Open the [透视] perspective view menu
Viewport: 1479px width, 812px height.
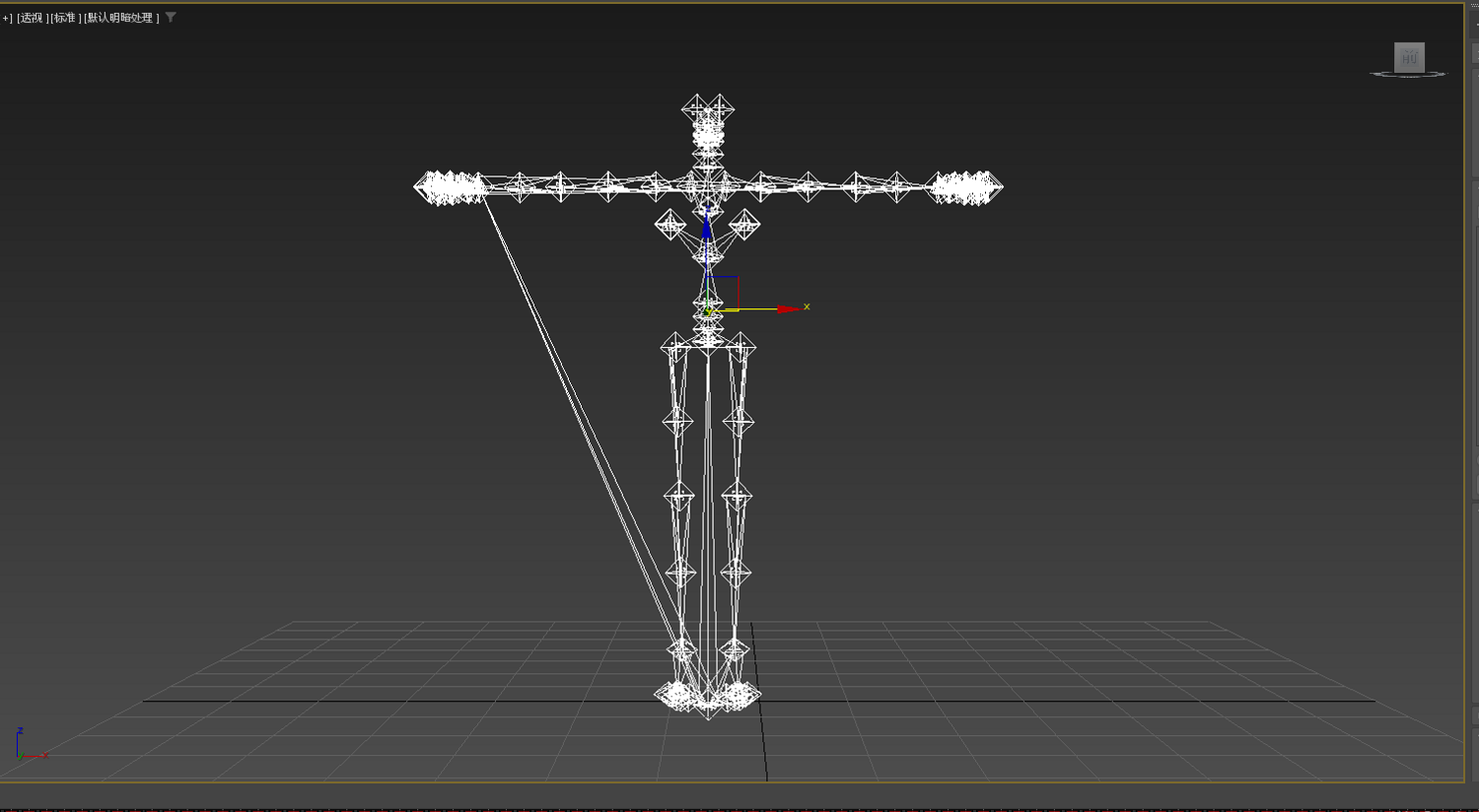33,18
